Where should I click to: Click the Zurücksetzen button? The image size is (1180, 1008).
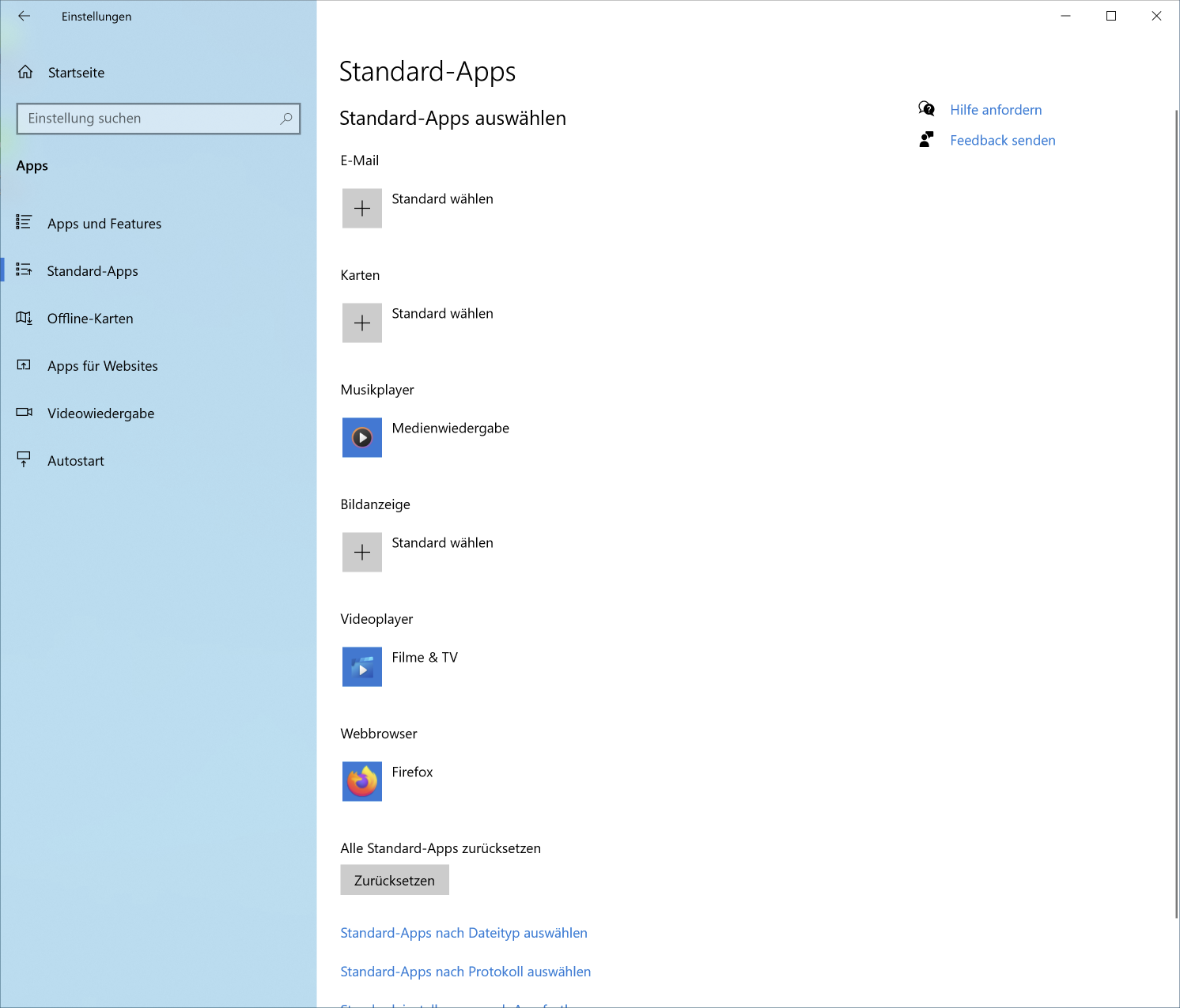tap(395, 880)
